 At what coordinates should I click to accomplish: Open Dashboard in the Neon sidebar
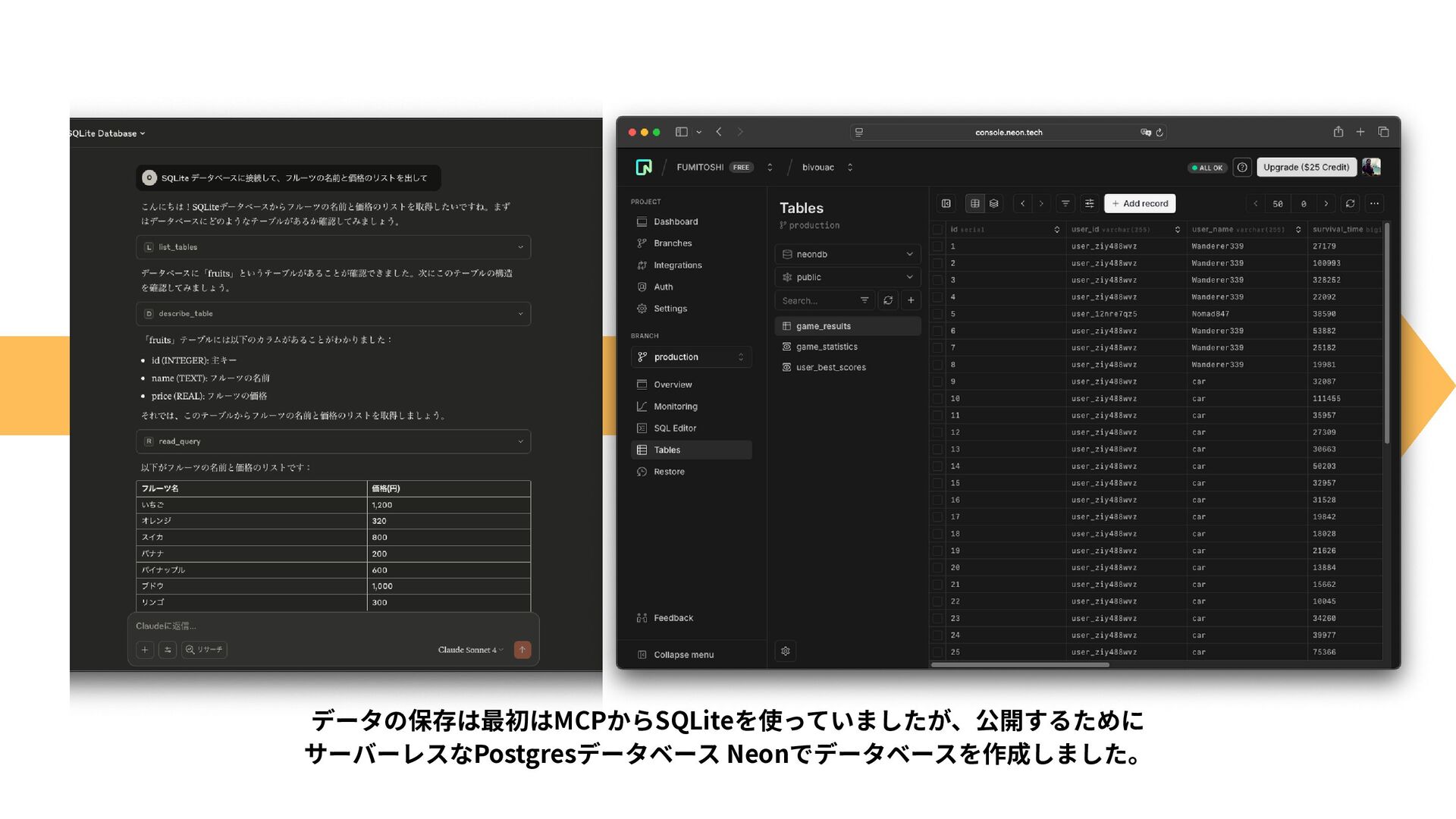[x=691, y=222]
